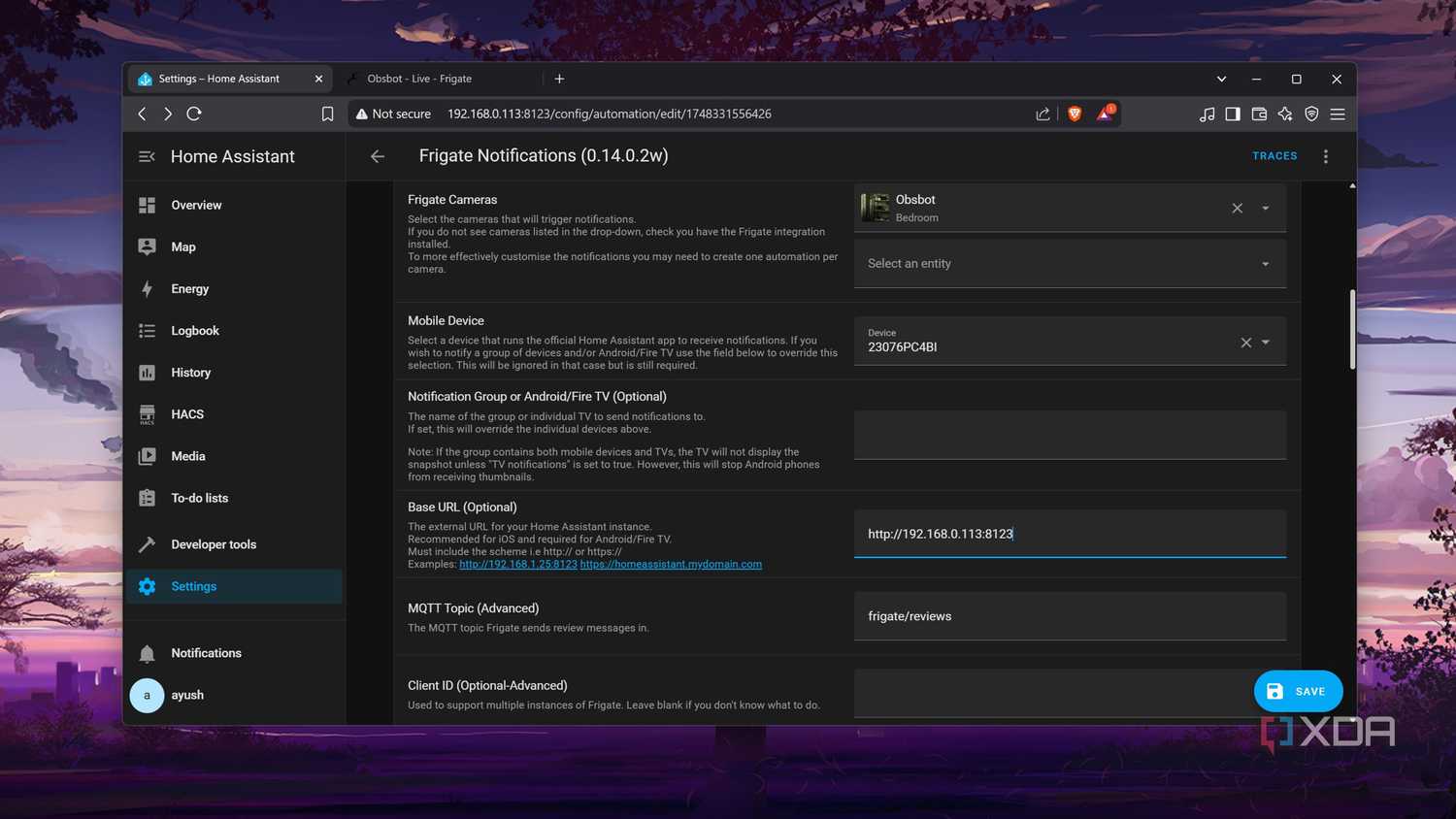Collapse the Home Assistant sidebar menu icon
This screenshot has width=1456, height=819.
point(147,156)
